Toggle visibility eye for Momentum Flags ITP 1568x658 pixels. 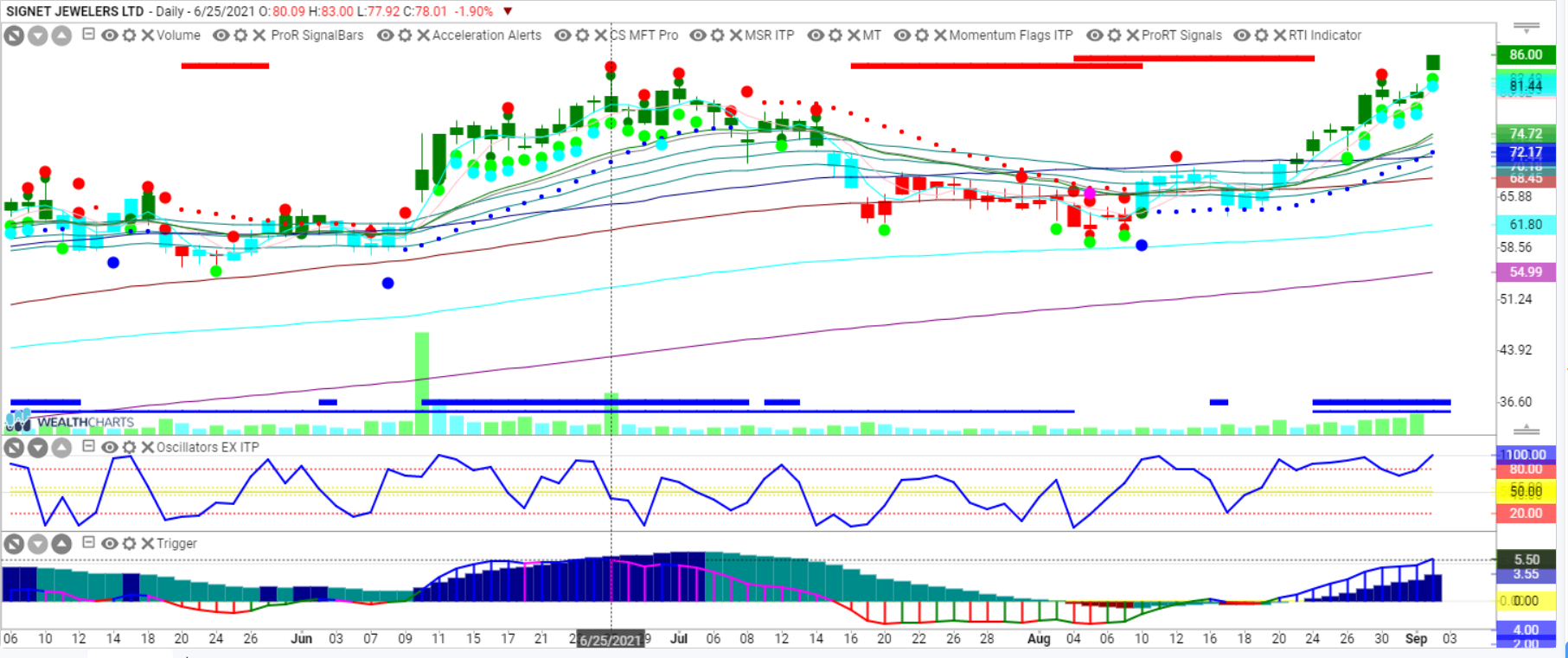[x=902, y=35]
